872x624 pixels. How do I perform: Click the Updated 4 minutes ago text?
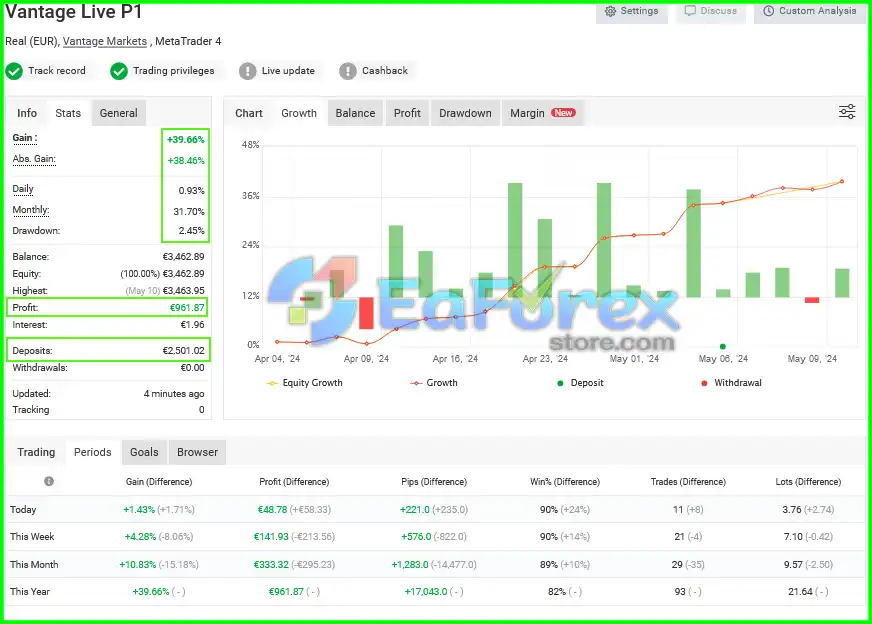(x=174, y=394)
